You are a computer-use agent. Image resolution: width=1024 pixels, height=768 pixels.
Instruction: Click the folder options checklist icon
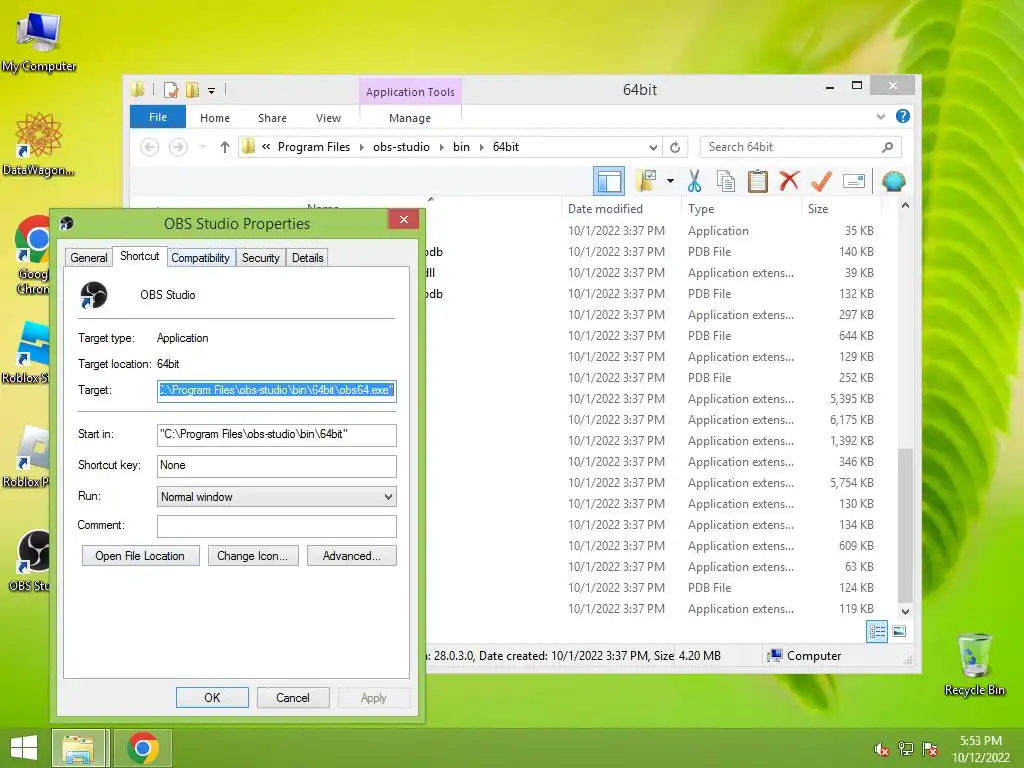(x=646, y=181)
